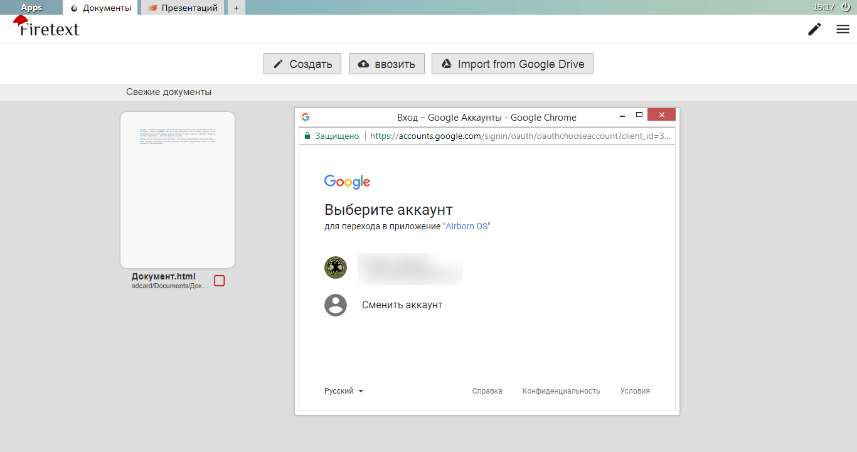The height and width of the screenshot is (452, 857).
Task: Click the clock in top bar
Action: [x=824, y=7]
